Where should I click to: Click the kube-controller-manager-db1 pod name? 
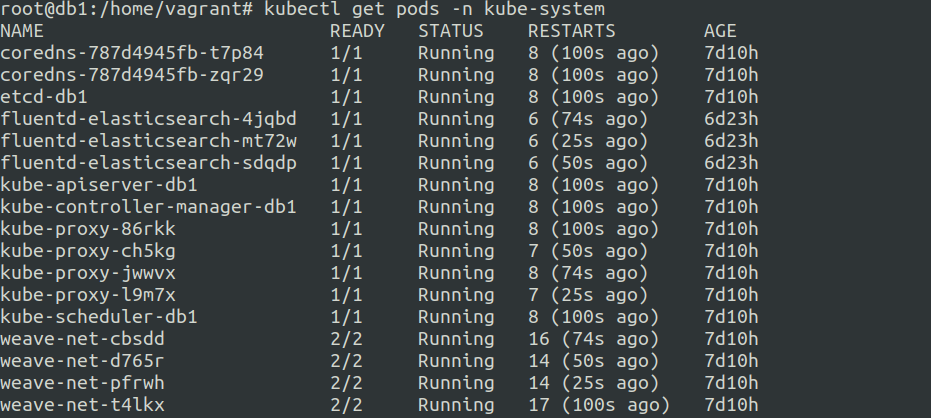coord(149,207)
